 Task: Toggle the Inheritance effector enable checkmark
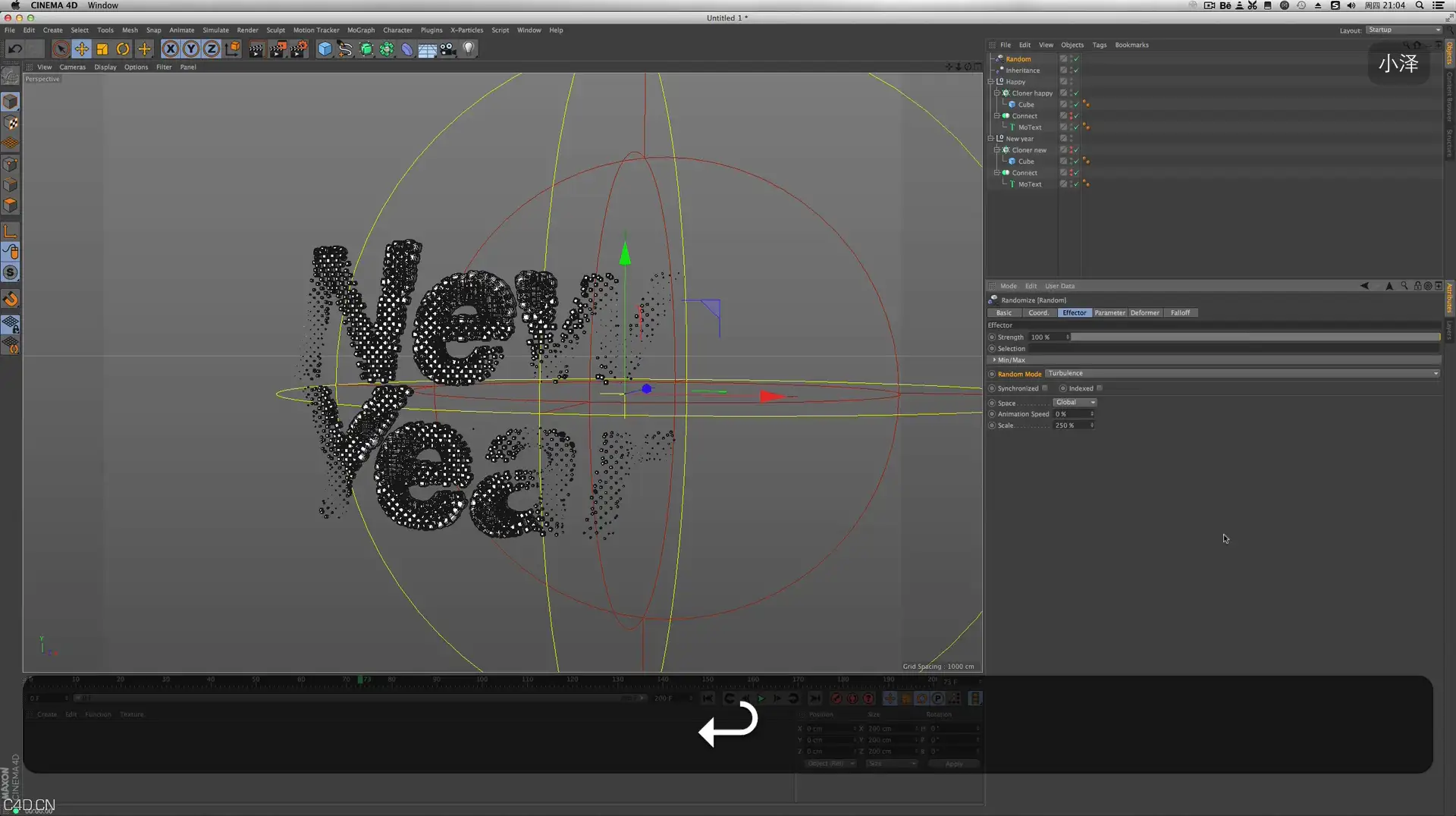coord(1076,71)
